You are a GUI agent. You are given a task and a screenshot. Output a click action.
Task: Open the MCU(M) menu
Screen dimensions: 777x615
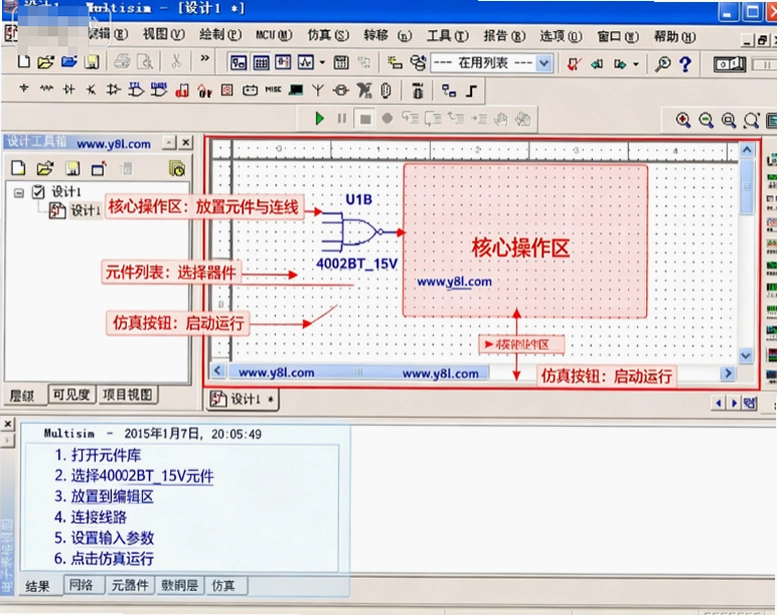(x=274, y=35)
